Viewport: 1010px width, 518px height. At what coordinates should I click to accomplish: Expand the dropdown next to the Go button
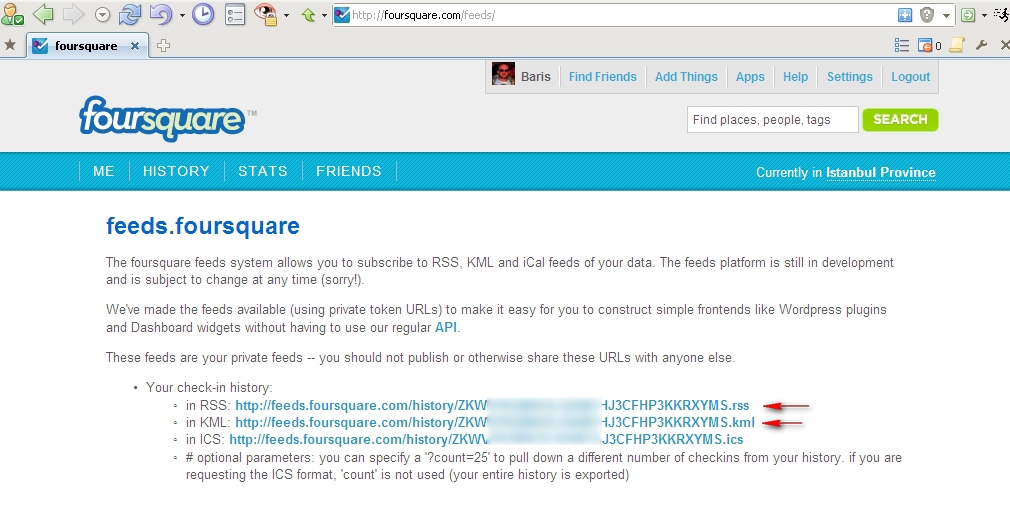[984, 15]
